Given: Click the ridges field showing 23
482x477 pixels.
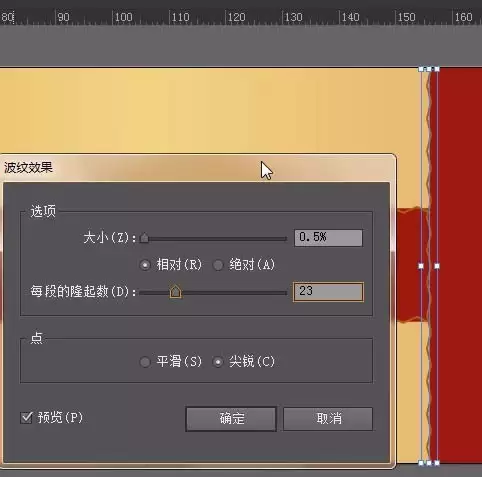Looking at the screenshot, I should point(328,292).
